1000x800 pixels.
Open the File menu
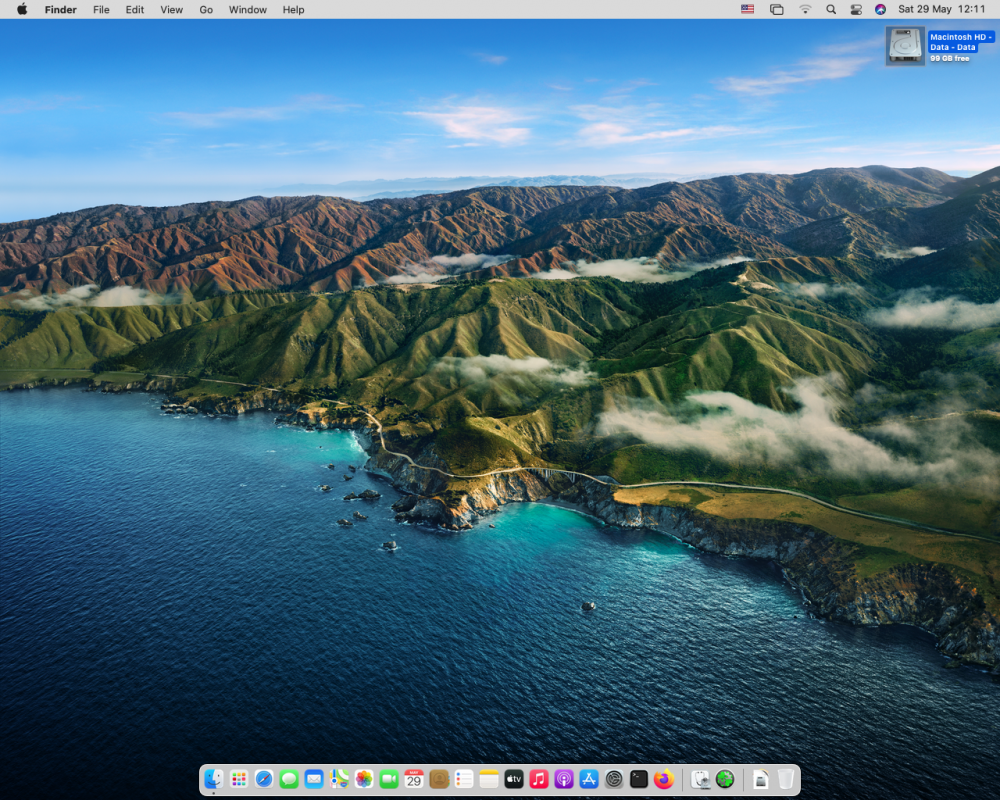point(101,10)
